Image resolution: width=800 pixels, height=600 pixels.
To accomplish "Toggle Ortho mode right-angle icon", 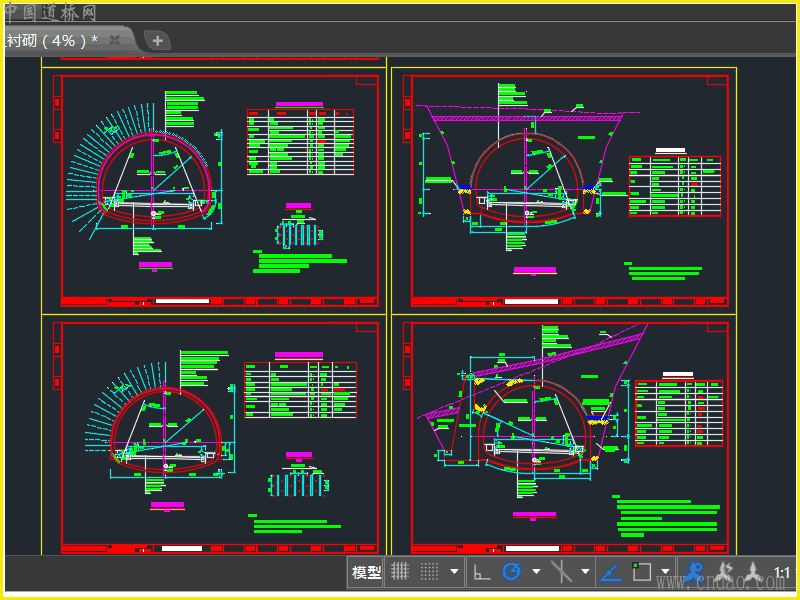I will click(x=482, y=572).
